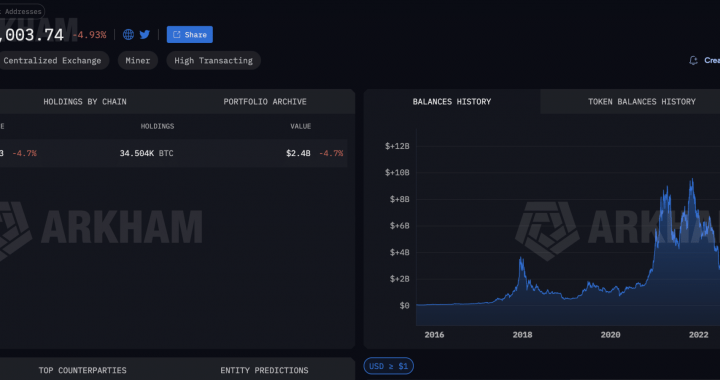Click the blue Share button
The image size is (720, 380).
(x=190, y=34)
